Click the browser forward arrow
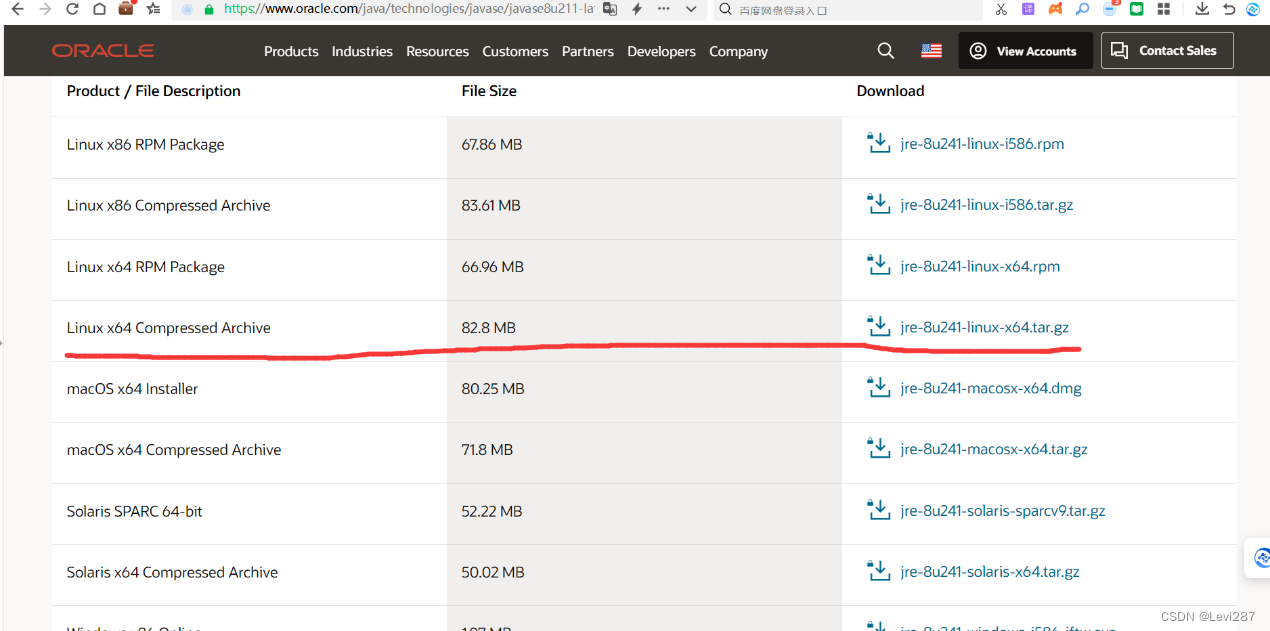1270x631 pixels. tap(44, 9)
